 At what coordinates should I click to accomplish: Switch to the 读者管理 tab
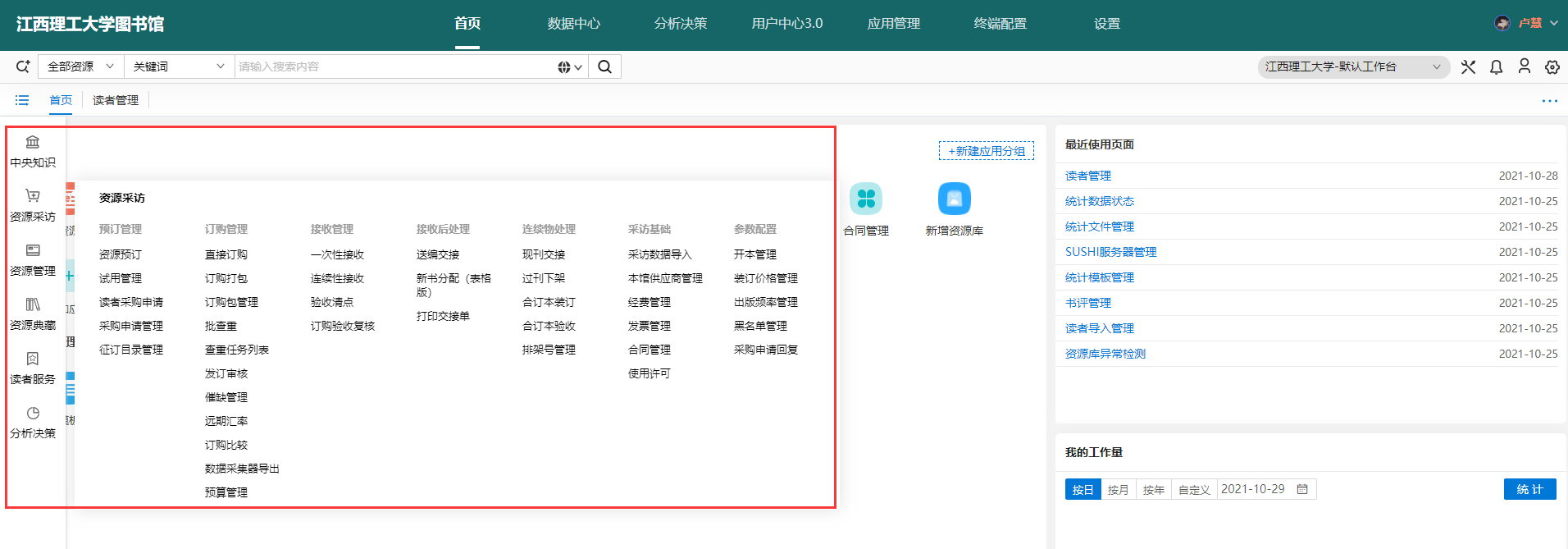coord(116,100)
